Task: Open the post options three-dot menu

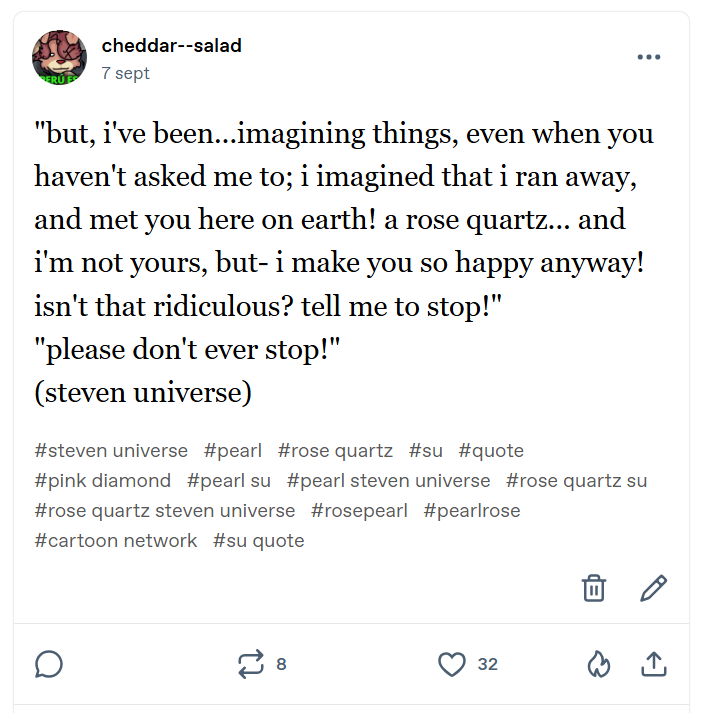Action: 649,57
